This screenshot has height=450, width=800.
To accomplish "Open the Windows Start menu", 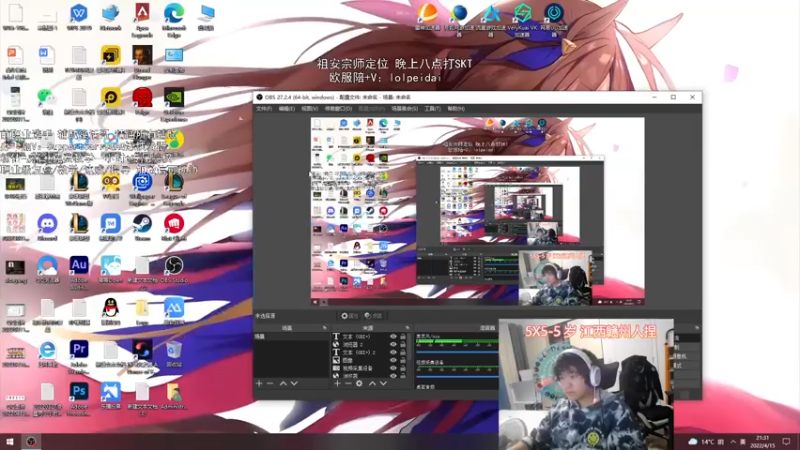I will pos(10,441).
